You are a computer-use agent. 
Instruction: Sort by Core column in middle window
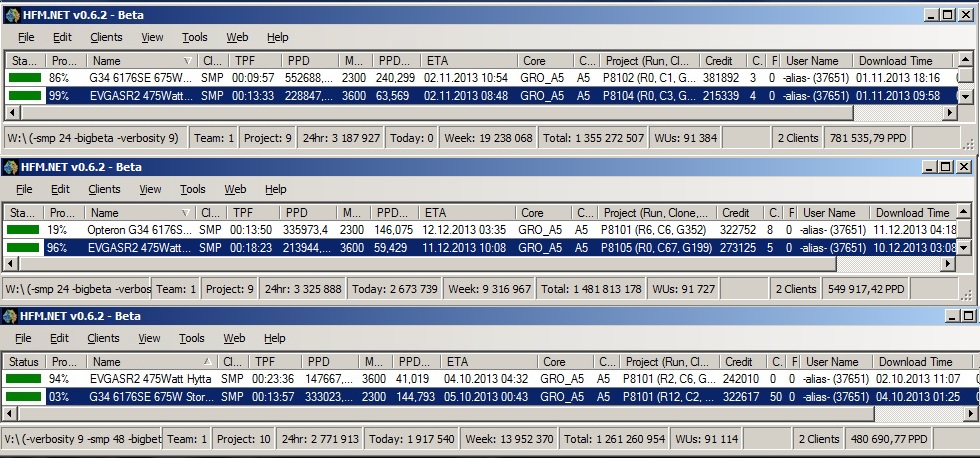pyautogui.click(x=543, y=213)
